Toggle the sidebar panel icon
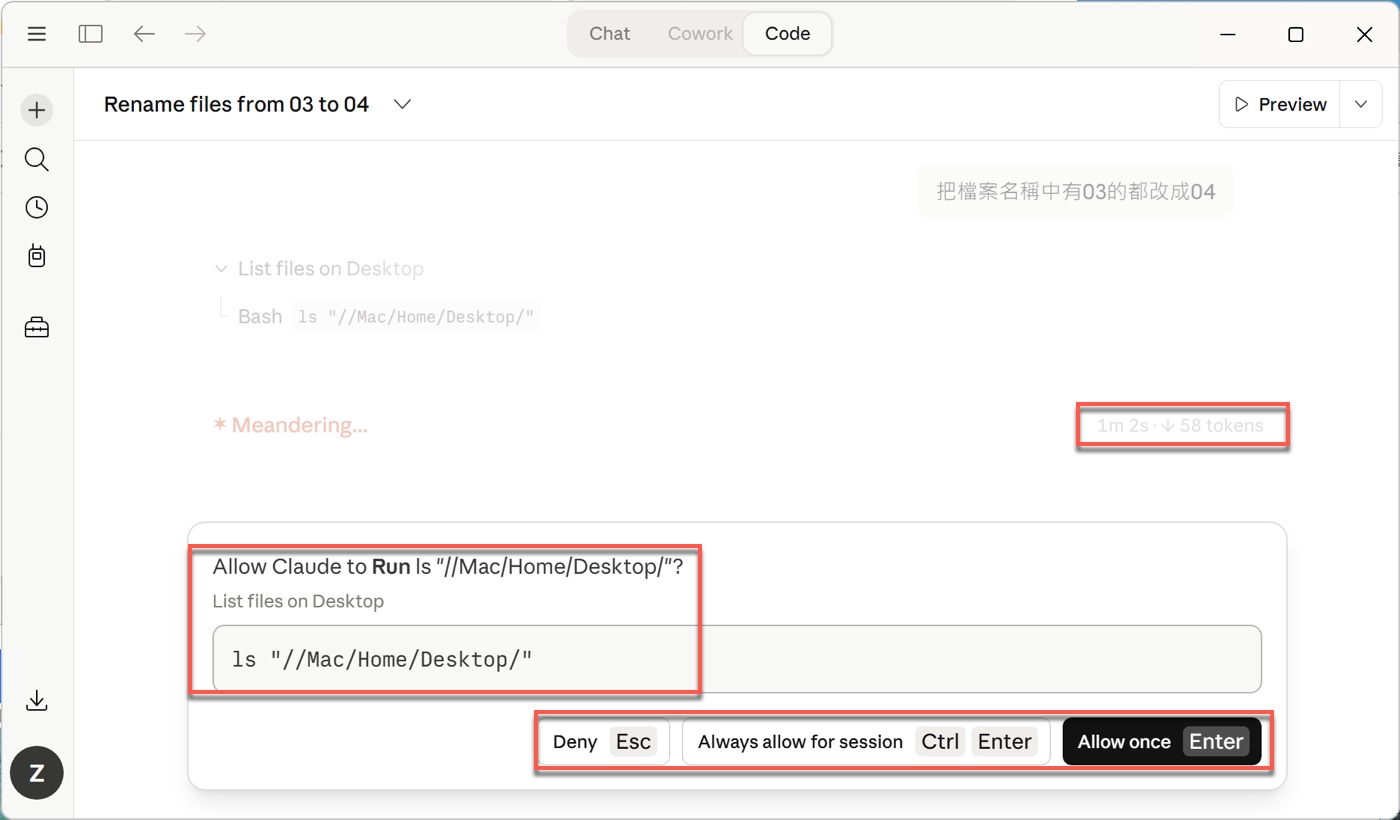Screen dimensions: 1400x820 pyautogui.click(x=91, y=34)
